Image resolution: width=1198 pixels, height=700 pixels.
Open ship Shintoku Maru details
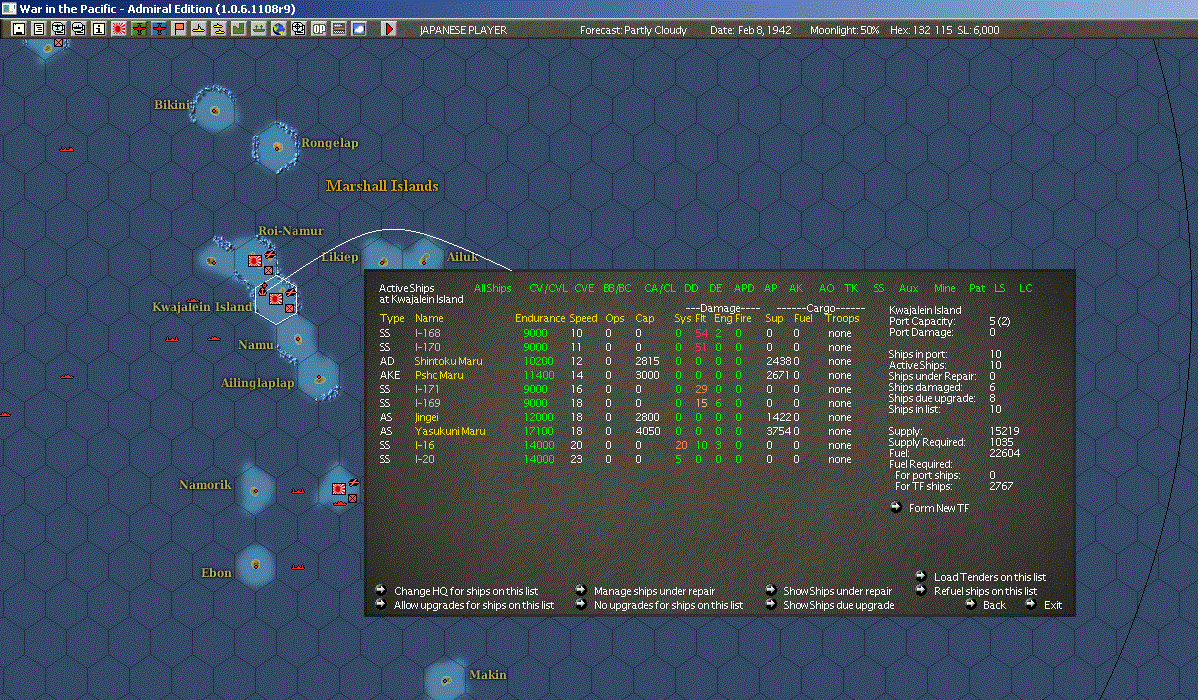(448, 361)
